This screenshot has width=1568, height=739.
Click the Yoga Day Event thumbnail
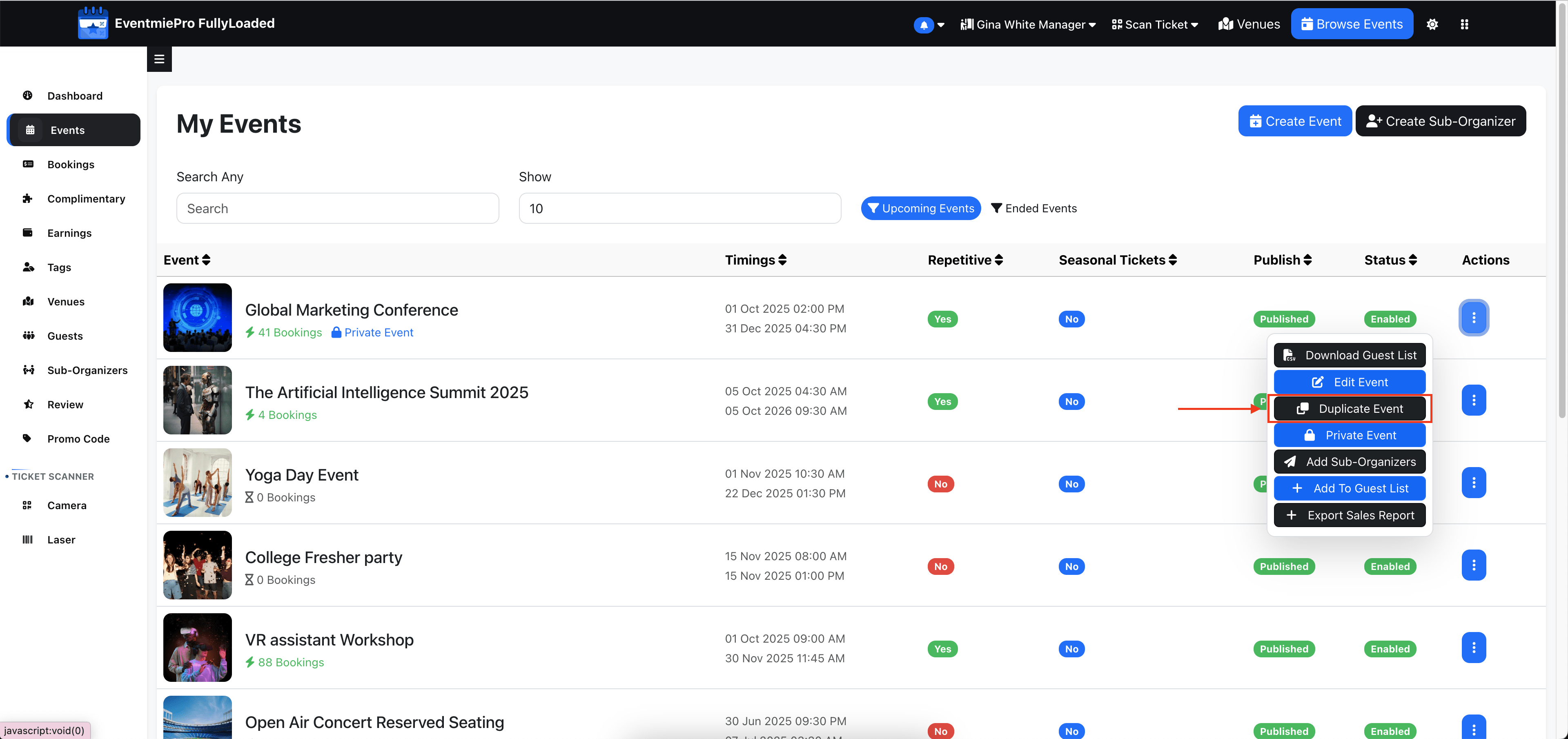197,483
